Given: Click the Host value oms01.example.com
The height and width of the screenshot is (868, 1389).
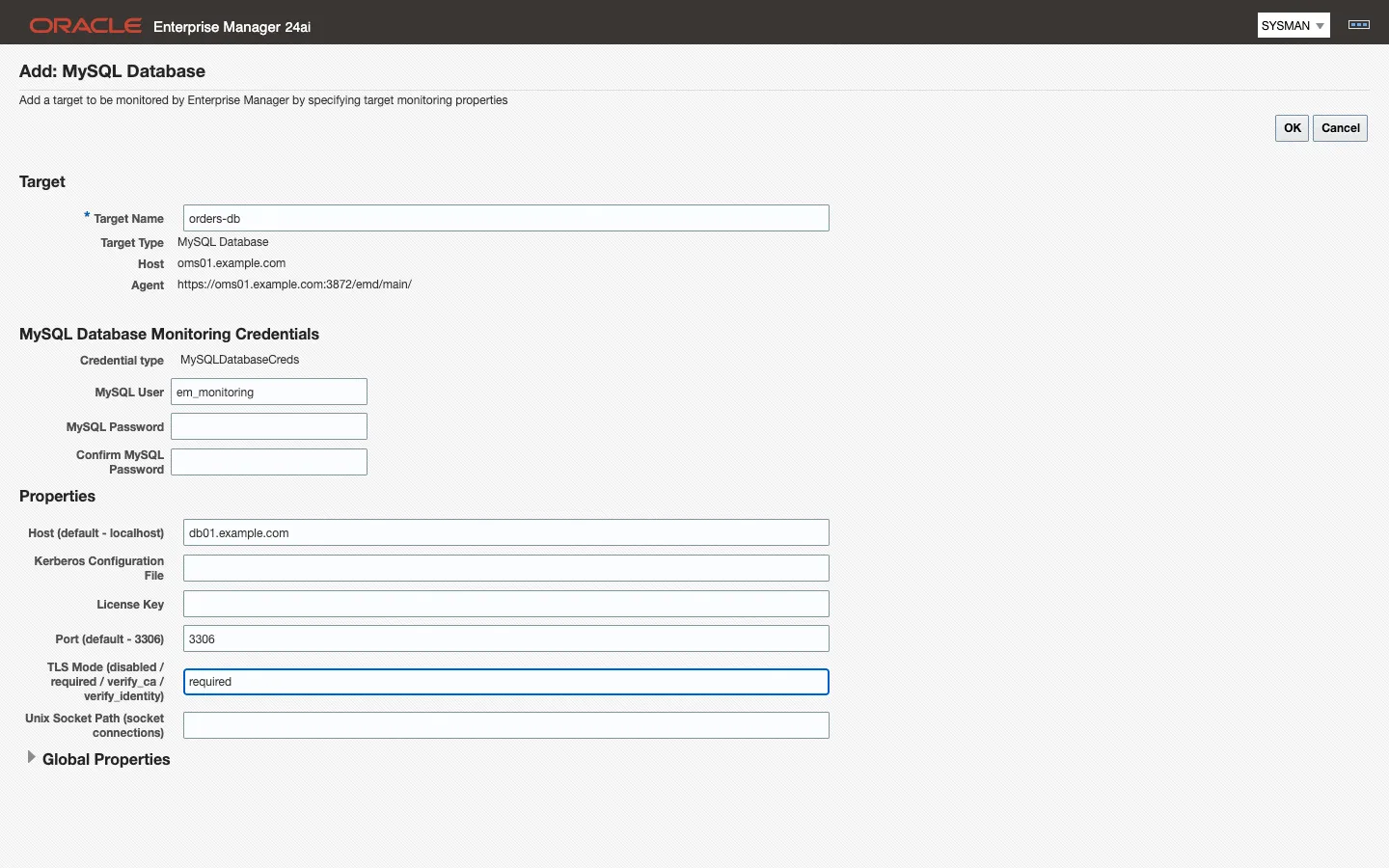Looking at the screenshot, I should [x=231, y=263].
